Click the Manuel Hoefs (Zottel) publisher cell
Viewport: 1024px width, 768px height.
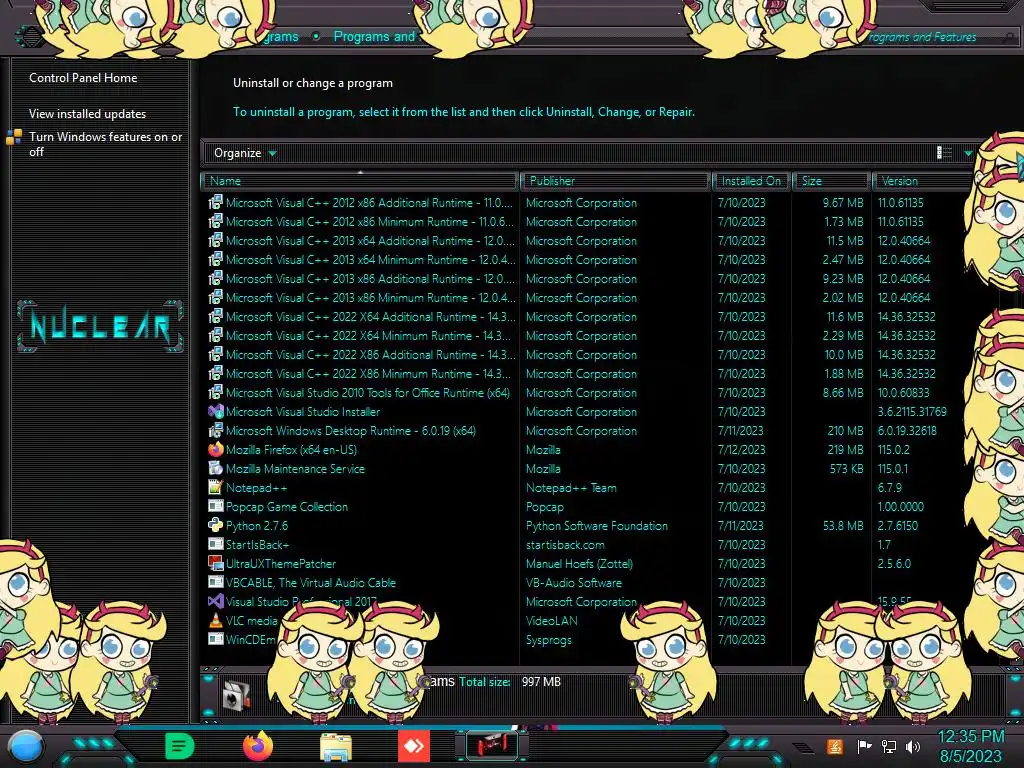579,563
